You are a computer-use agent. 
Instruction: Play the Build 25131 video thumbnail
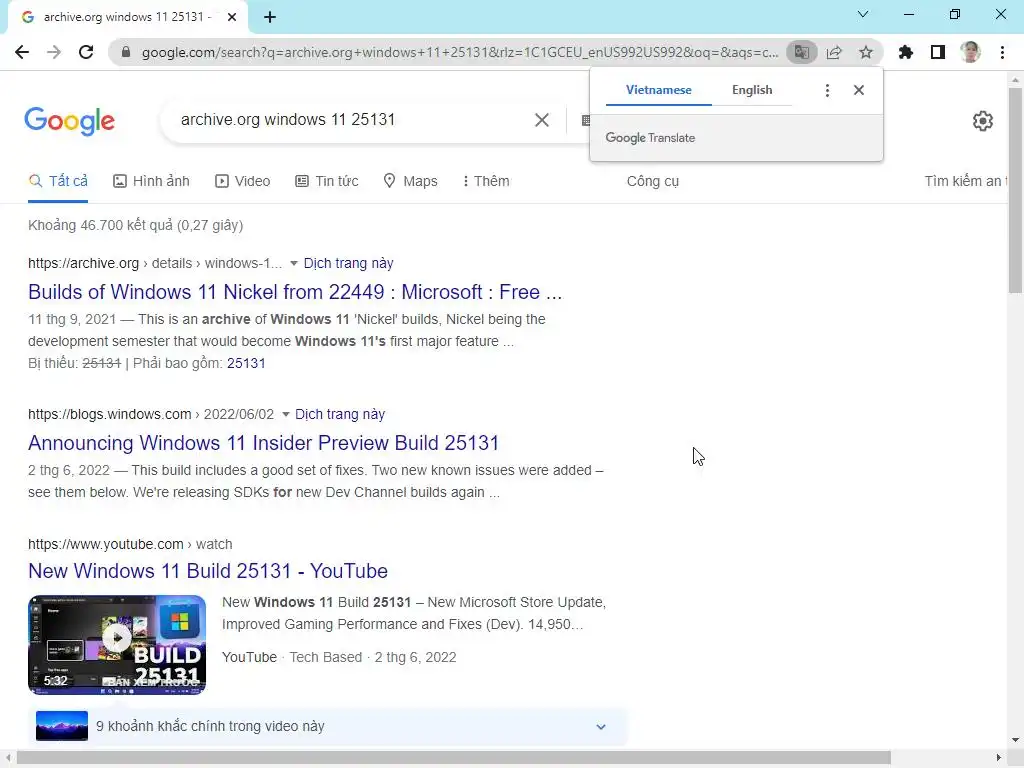tap(117, 644)
